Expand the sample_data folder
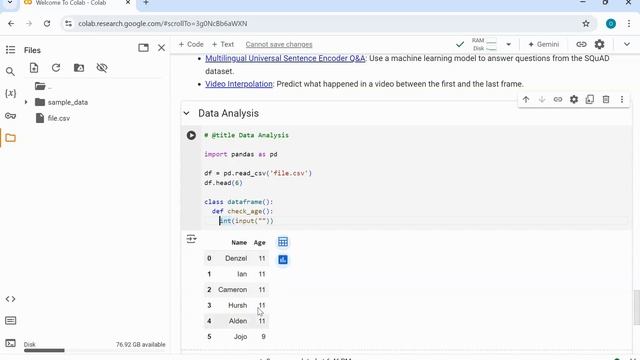640x360 pixels. (x=26, y=102)
